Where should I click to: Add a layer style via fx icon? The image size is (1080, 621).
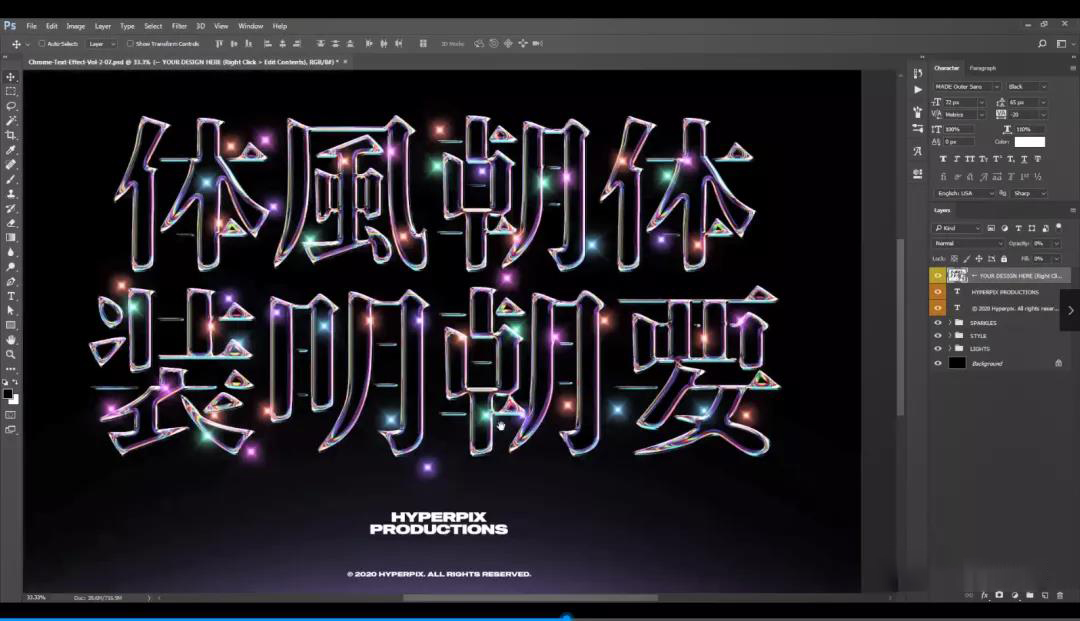[984, 595]
